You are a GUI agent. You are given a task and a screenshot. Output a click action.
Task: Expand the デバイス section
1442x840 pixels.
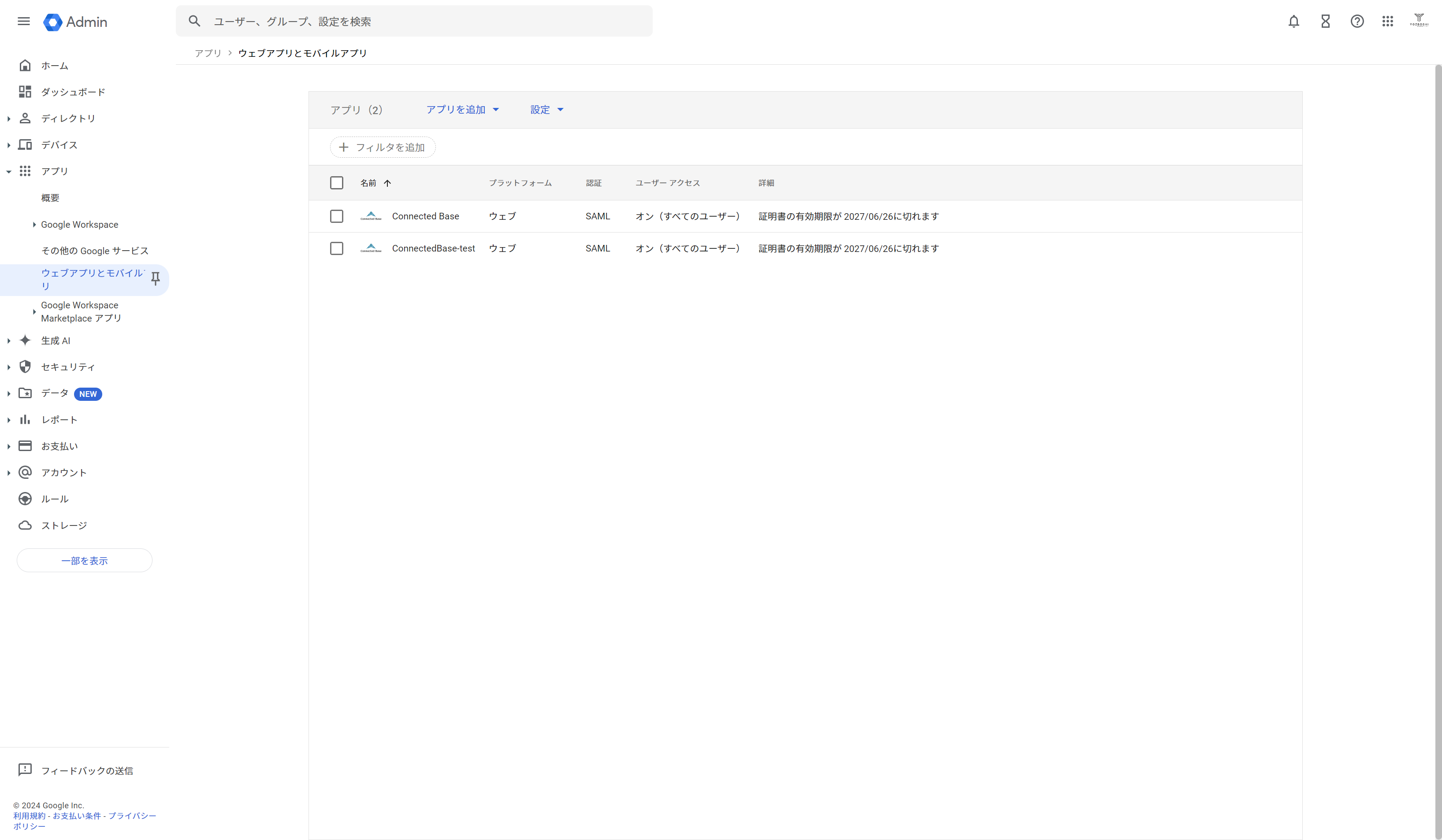(8, 145)
